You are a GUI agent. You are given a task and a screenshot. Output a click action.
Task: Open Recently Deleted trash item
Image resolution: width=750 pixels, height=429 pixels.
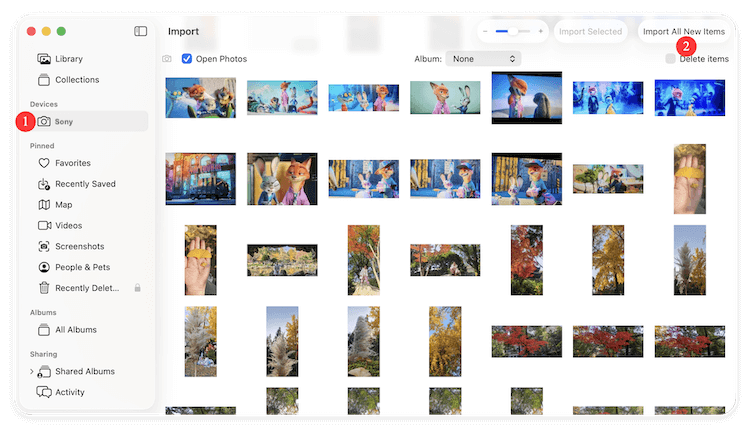pos(88,288)
